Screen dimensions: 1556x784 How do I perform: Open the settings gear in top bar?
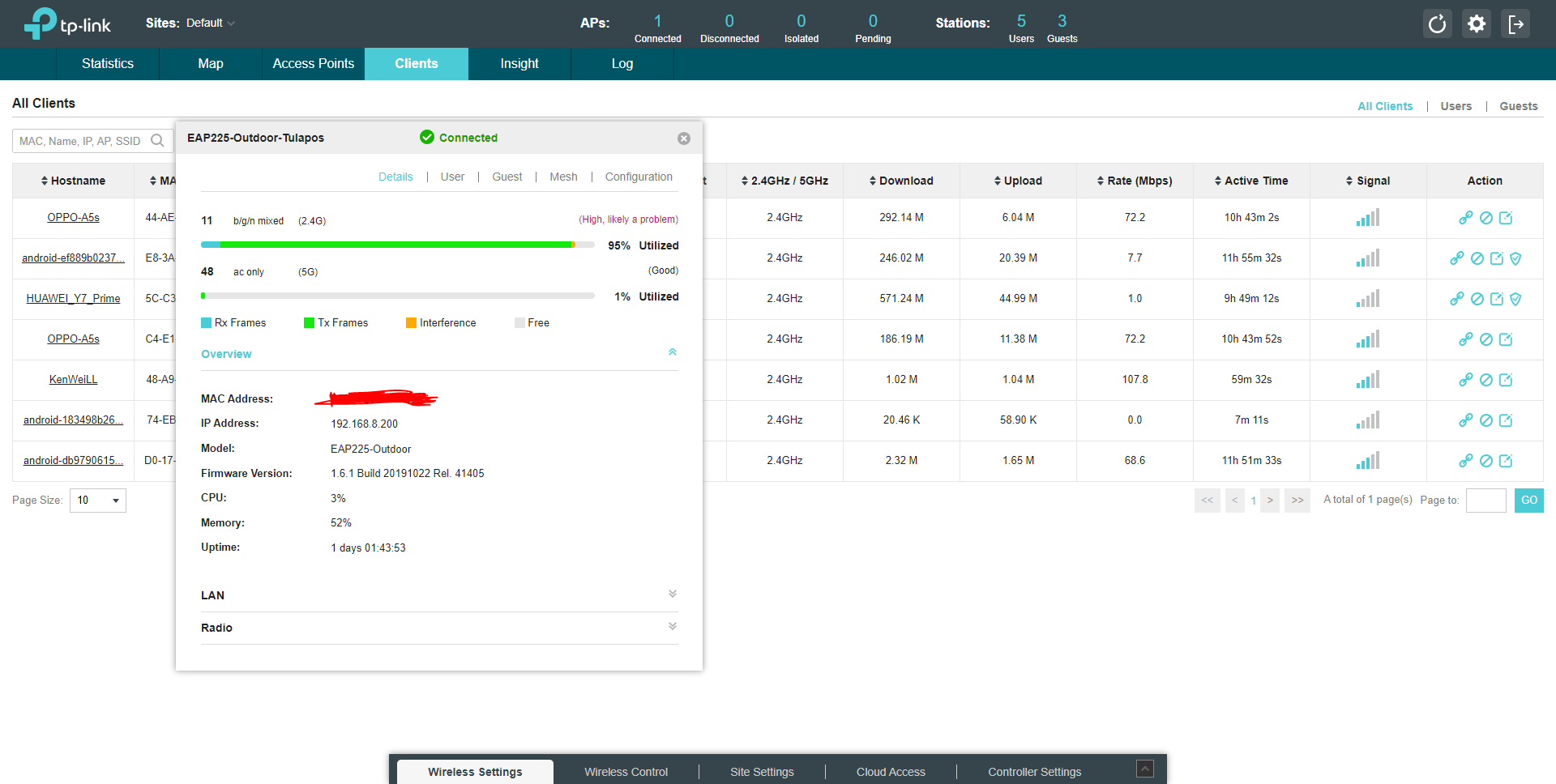click(x=1477, y=23)
